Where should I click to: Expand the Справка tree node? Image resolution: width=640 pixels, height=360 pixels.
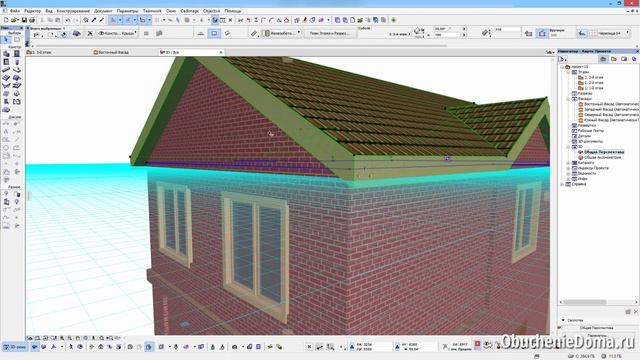[x=562, y=184]
